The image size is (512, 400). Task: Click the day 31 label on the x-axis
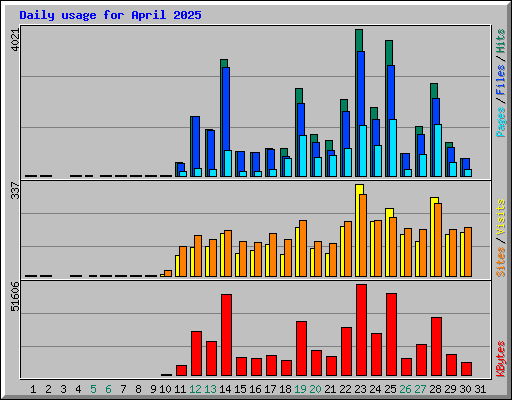[480, 389]
